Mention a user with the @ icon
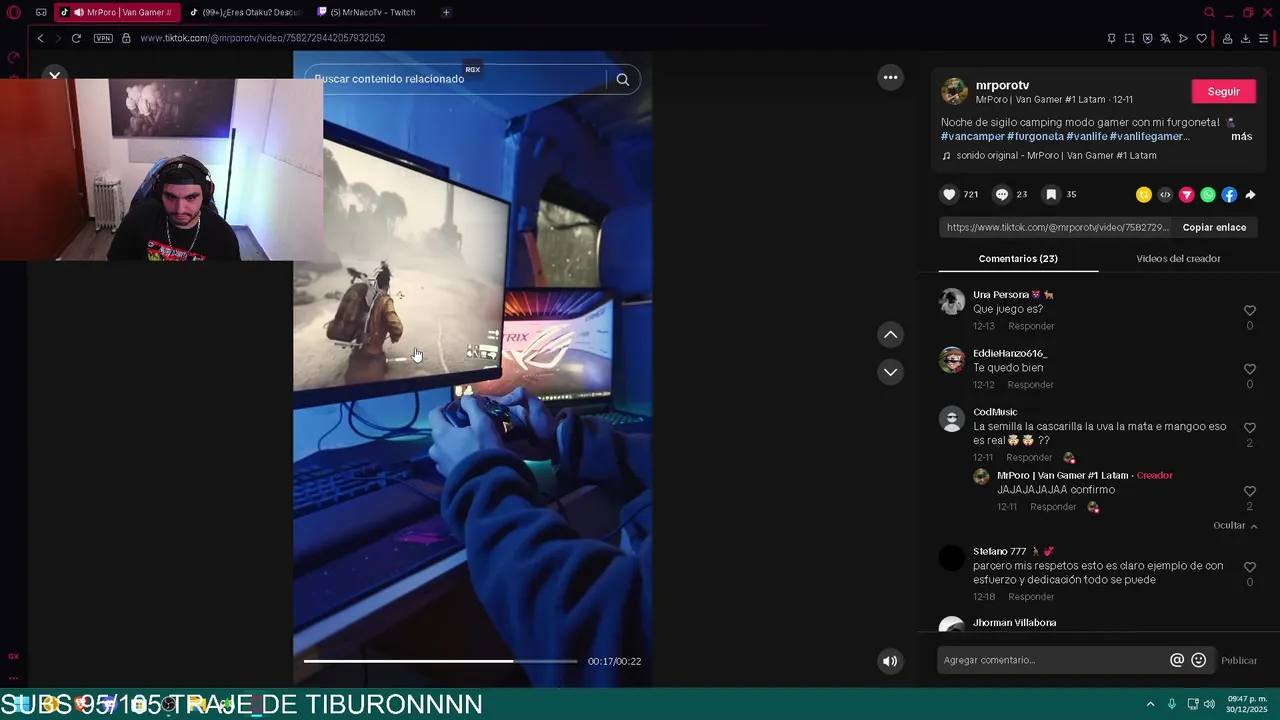Image resolution: width=1280 pixels, height=720 pixels. tap(1177, 660)
